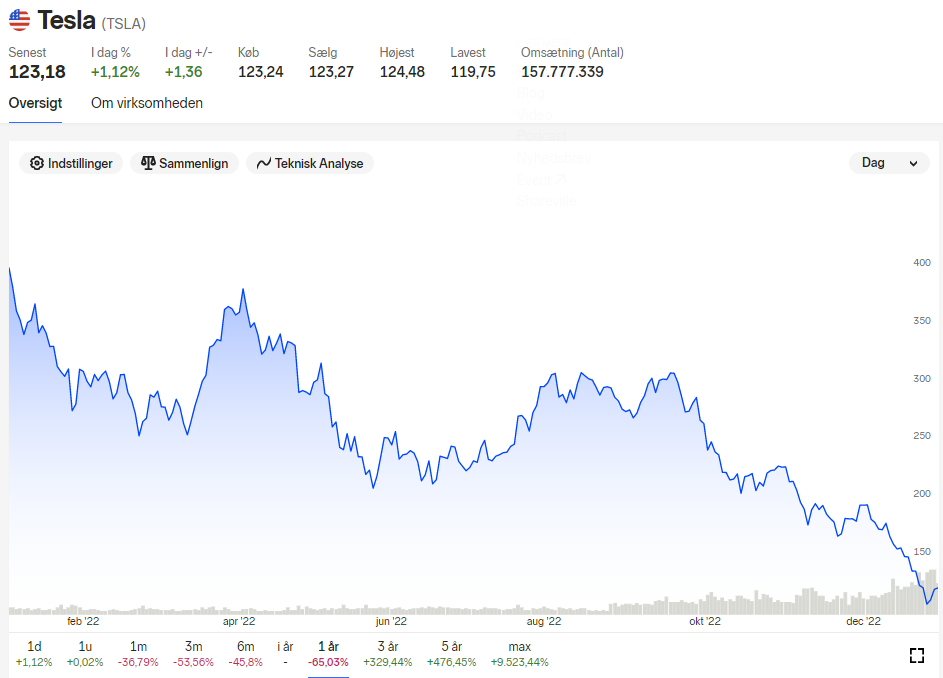The image size is (943, 678).
Task: Select the 1d time range
Action: 34,654
